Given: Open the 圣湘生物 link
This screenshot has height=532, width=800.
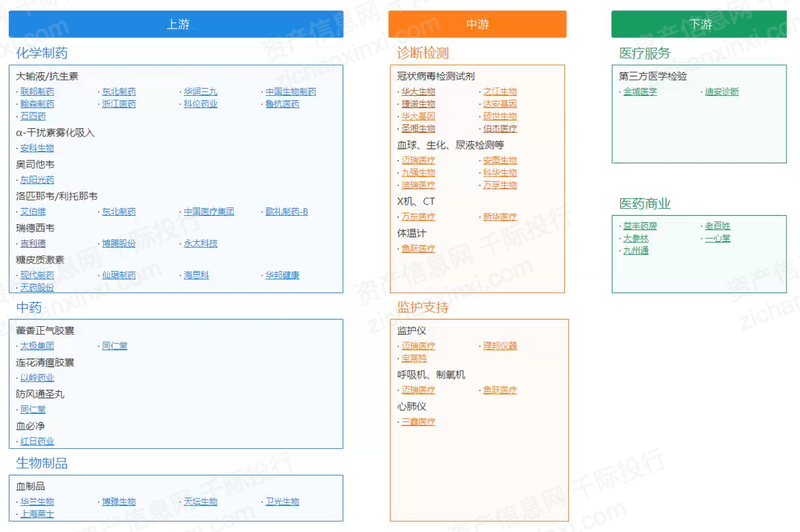Looking at the screenshot, I should (418, 129).
